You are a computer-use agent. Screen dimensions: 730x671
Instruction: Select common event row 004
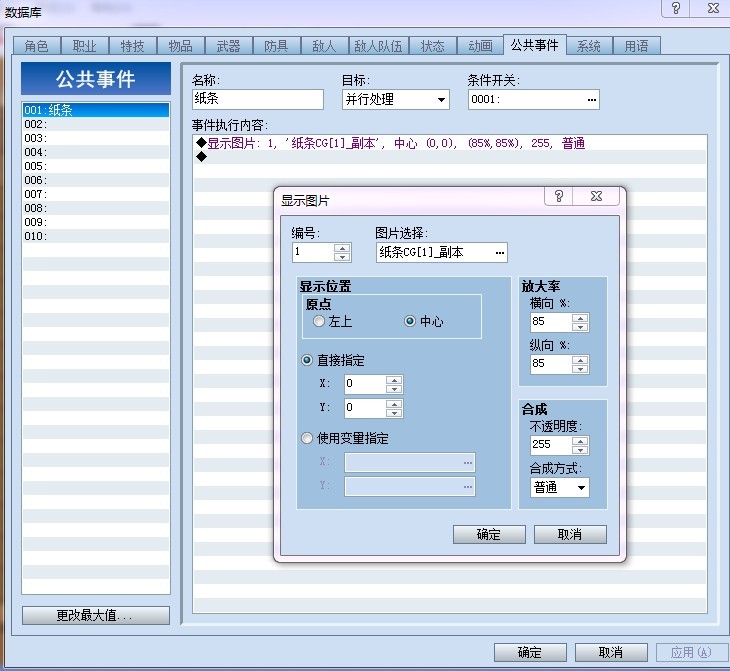click(95, 152)
